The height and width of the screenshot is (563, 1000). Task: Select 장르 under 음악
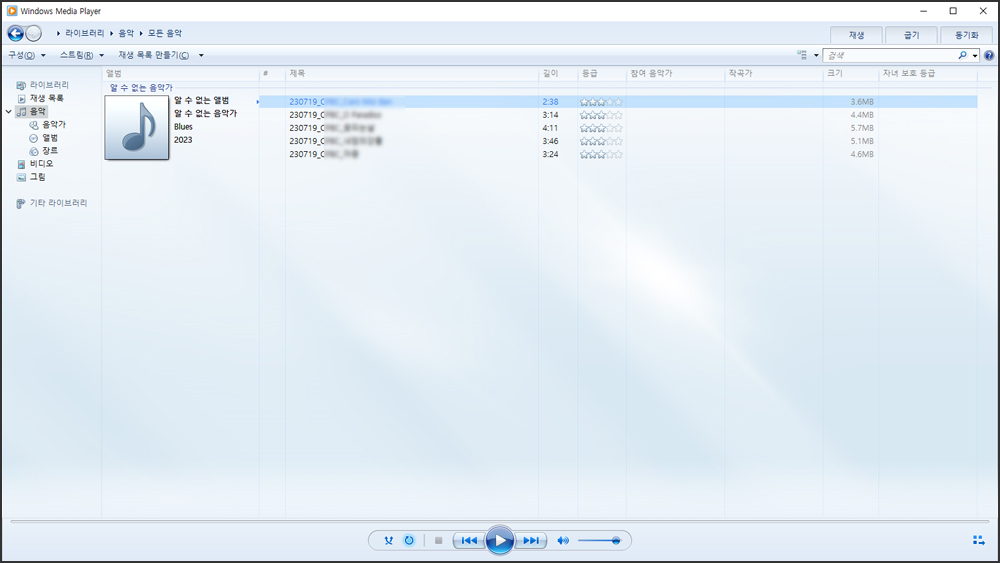50,151
